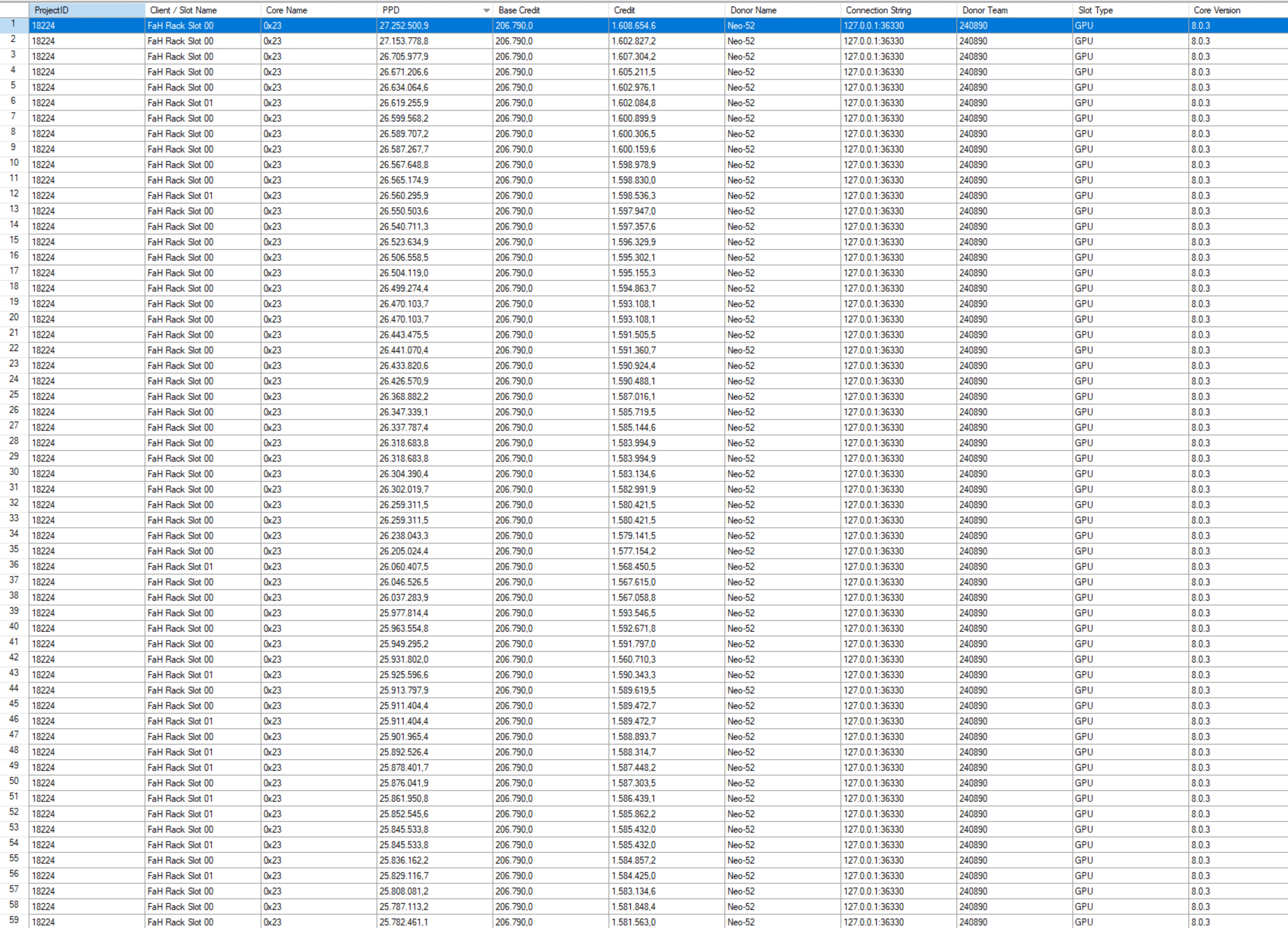This screenshot has height=928, width=1288.
Task: Sort by PPD column header
Action: [391, 10]
